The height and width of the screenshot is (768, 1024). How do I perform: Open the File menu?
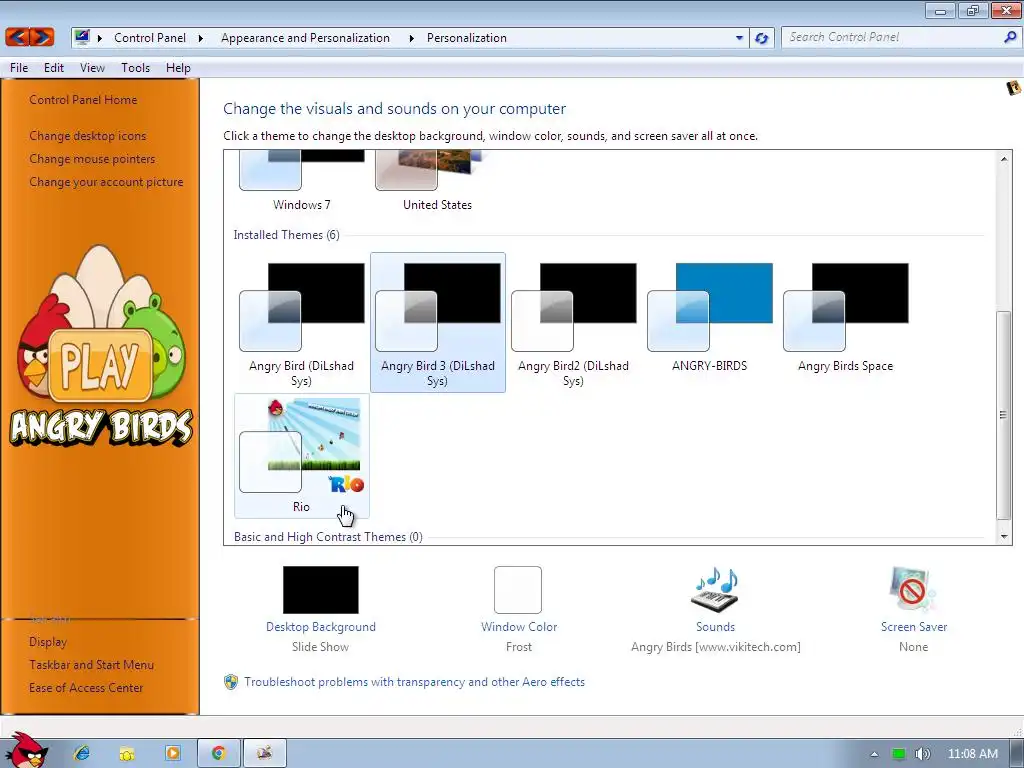click(x=19, y=68)
